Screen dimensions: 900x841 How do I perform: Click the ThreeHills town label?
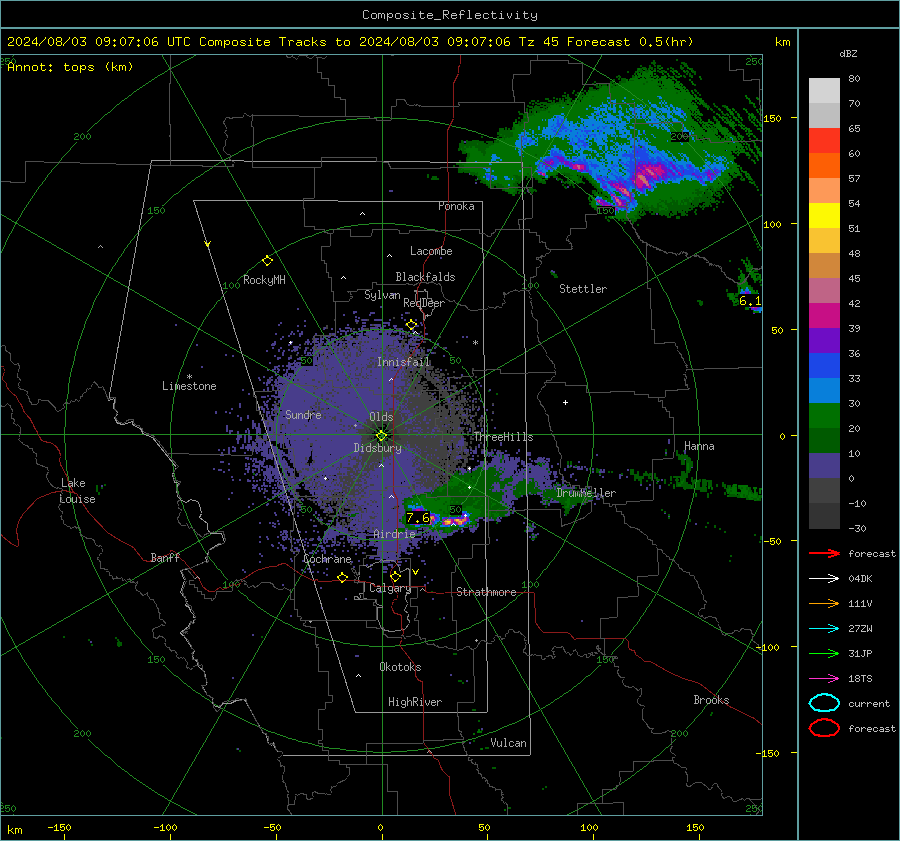tap(503, 437)
